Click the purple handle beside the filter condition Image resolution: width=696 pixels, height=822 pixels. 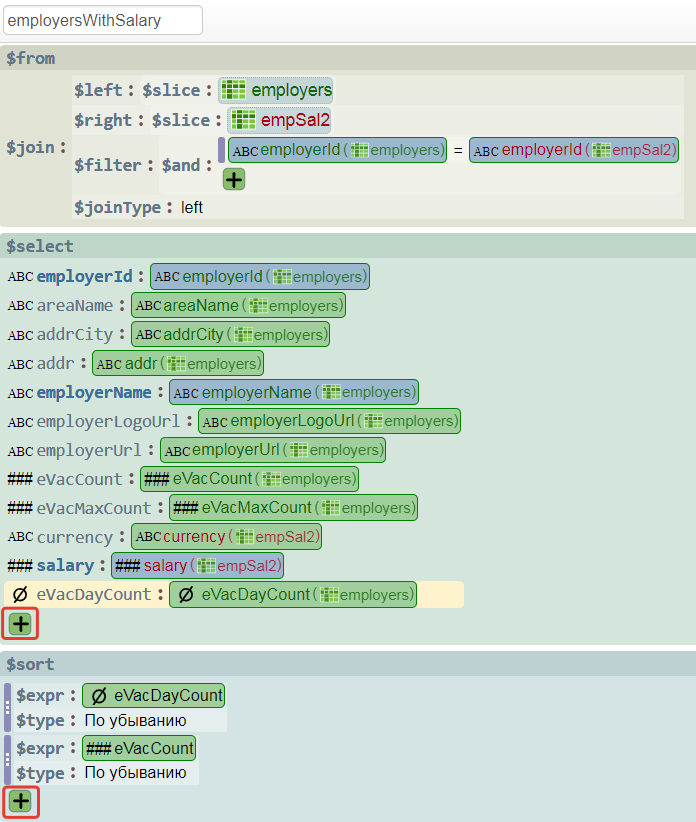(221, 150)
